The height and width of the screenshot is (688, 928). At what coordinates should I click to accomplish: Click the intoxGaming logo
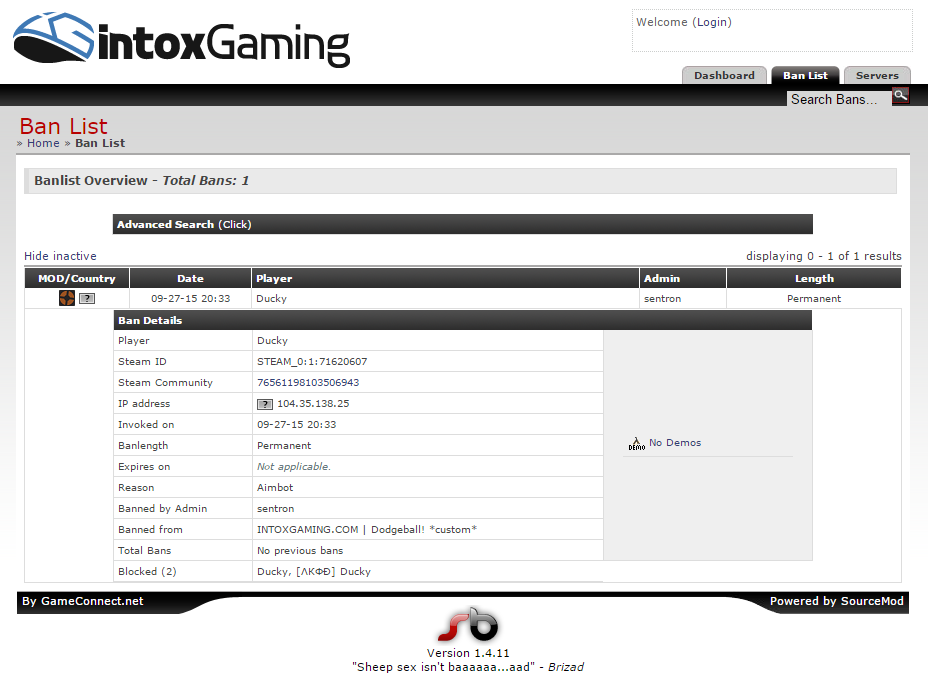182,40
